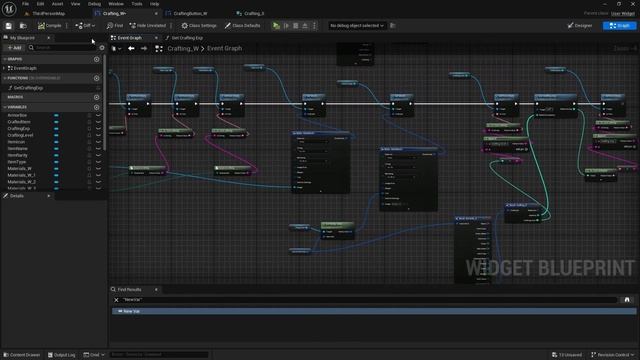Collapse the FUNCTIONS section
This screenshot has height=360, width=640.
pyautogui.click(x=4, y=78)
